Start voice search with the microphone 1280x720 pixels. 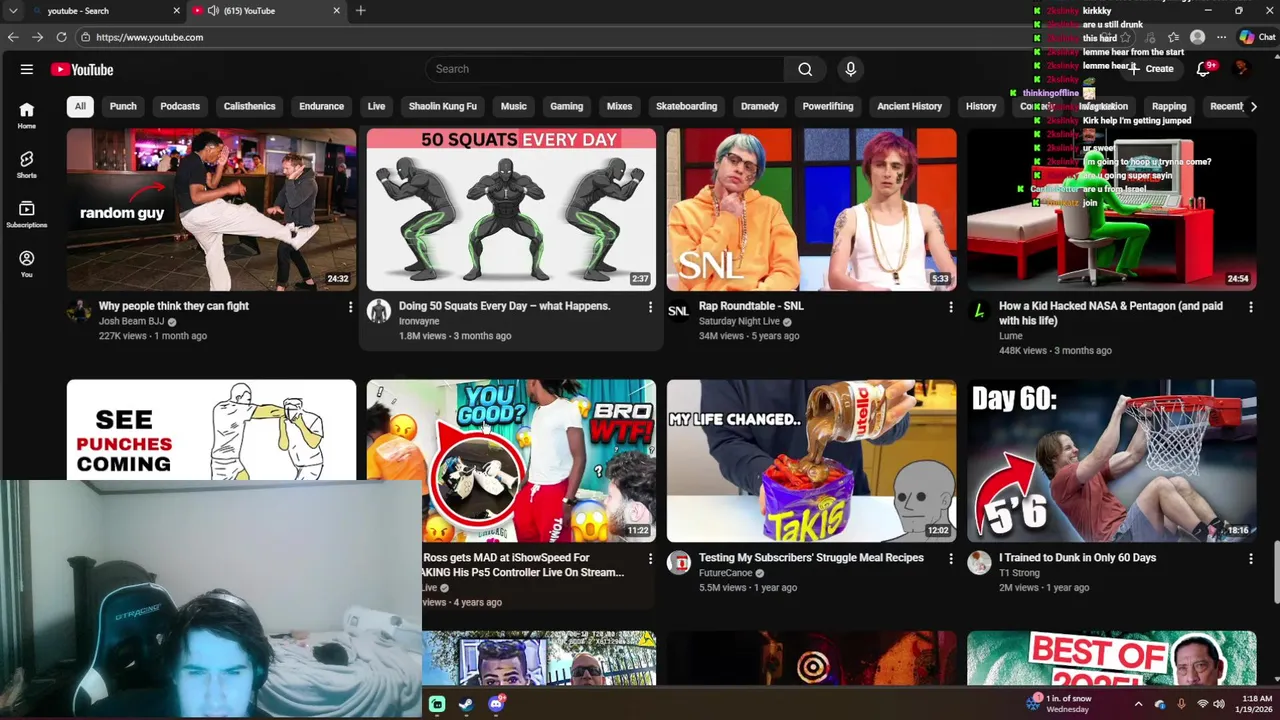[x=850, y=69]
